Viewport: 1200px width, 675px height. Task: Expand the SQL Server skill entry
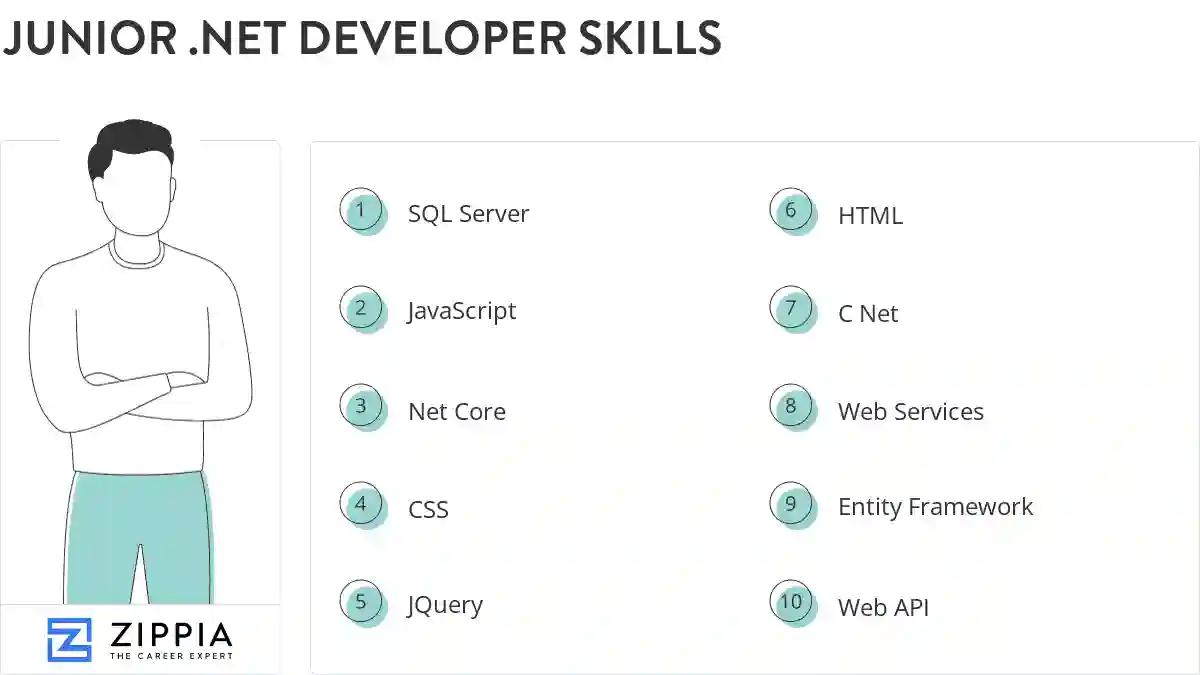[x=468, y=213]
